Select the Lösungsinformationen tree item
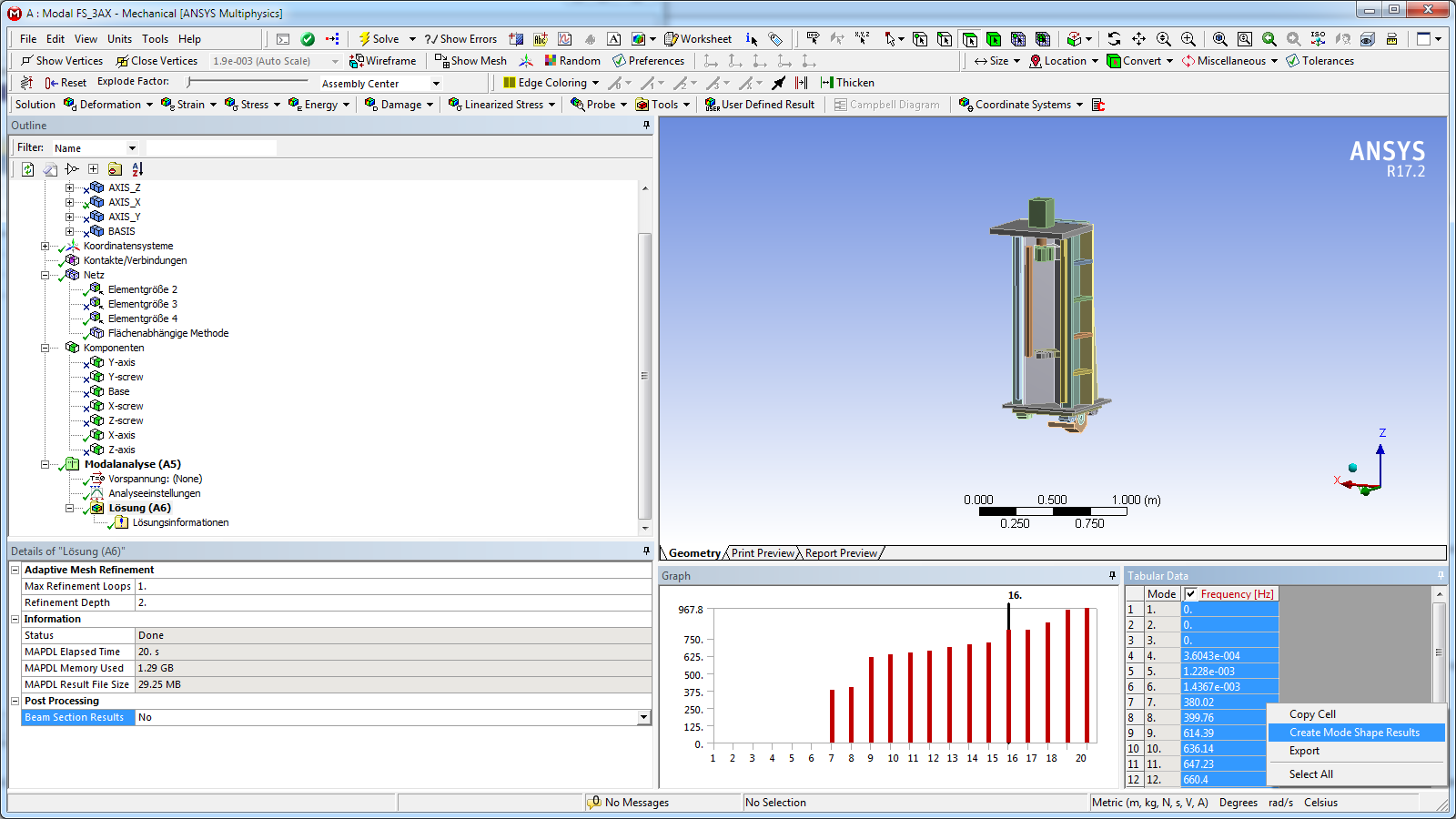 tap(180, 522)
